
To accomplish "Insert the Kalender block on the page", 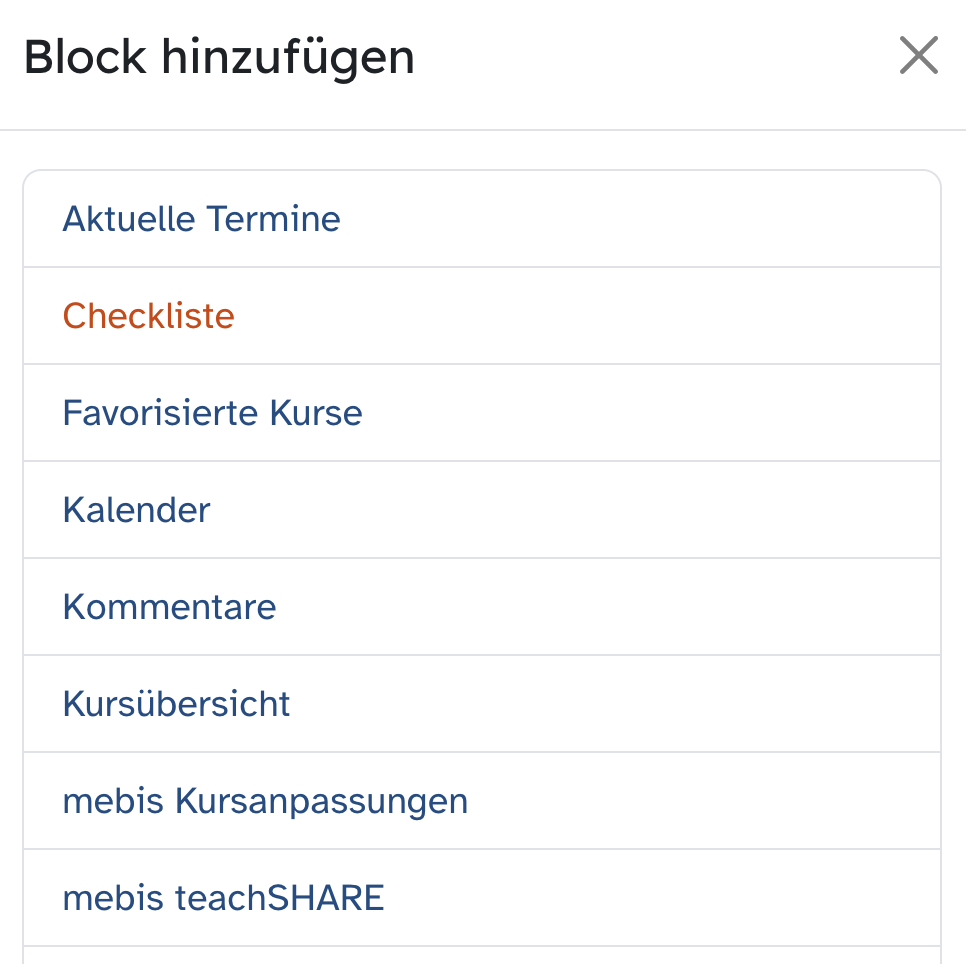I will coord(136,510).
